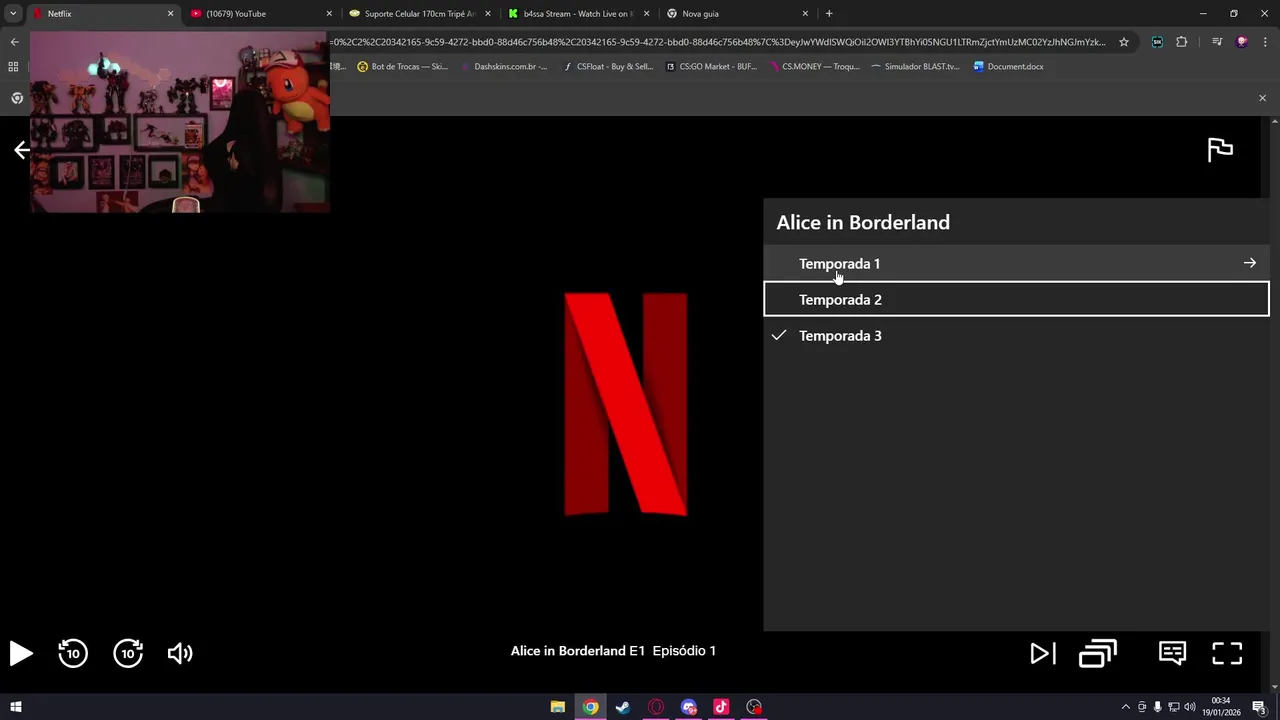The height and width of the screenshot is (720, 1280).
Task: Select Temporada 2
Action: pyautogui.click(x=1016, y=299)
